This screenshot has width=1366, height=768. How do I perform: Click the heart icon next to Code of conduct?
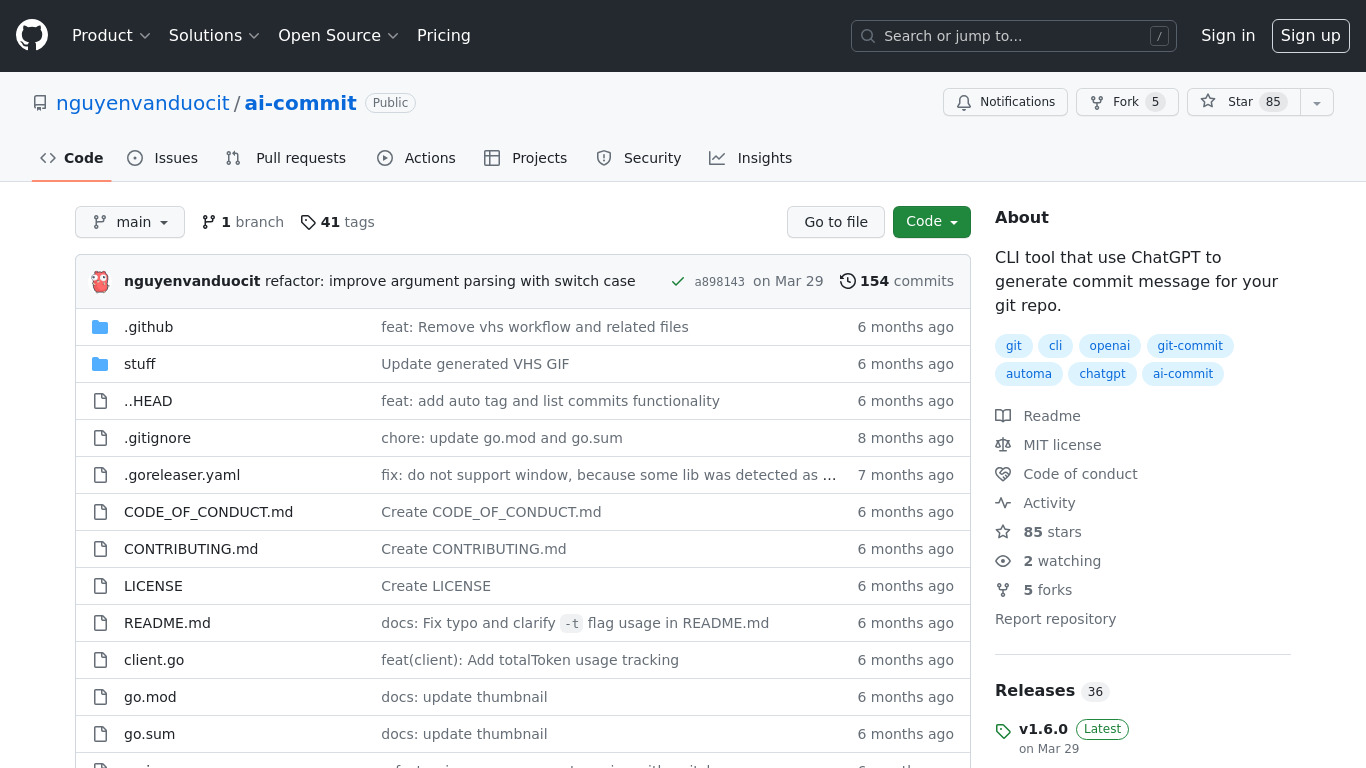[1003, 474]
